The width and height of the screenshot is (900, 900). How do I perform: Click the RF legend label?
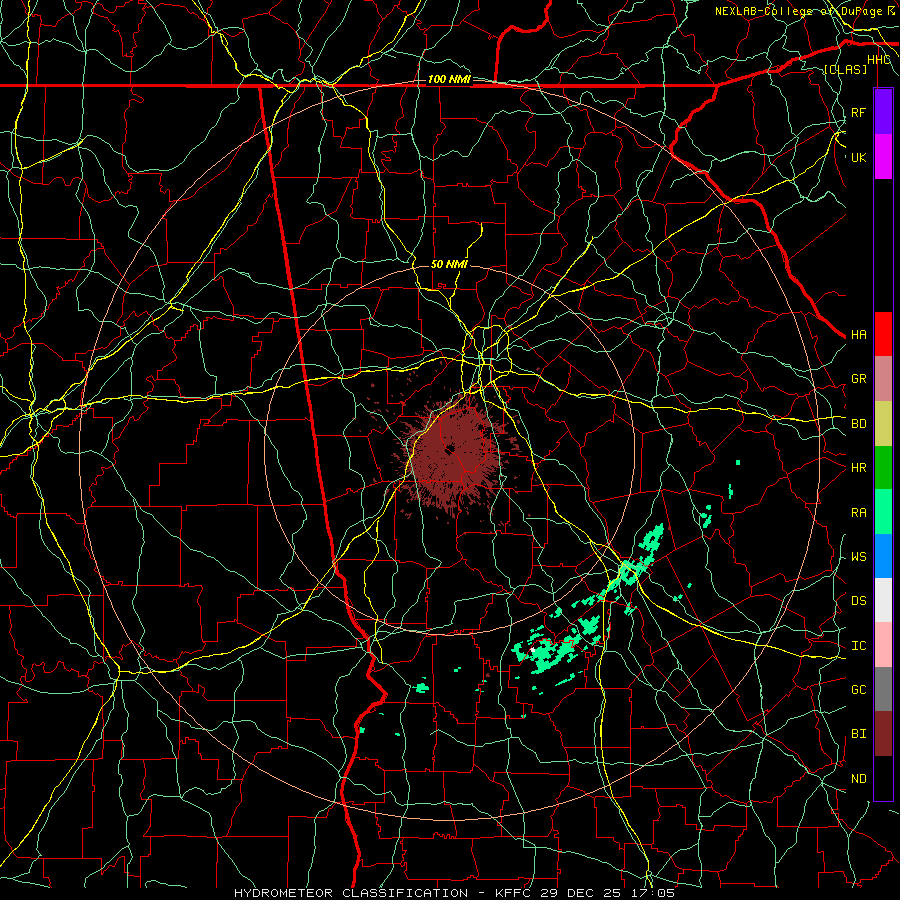[x=858, y=112]
